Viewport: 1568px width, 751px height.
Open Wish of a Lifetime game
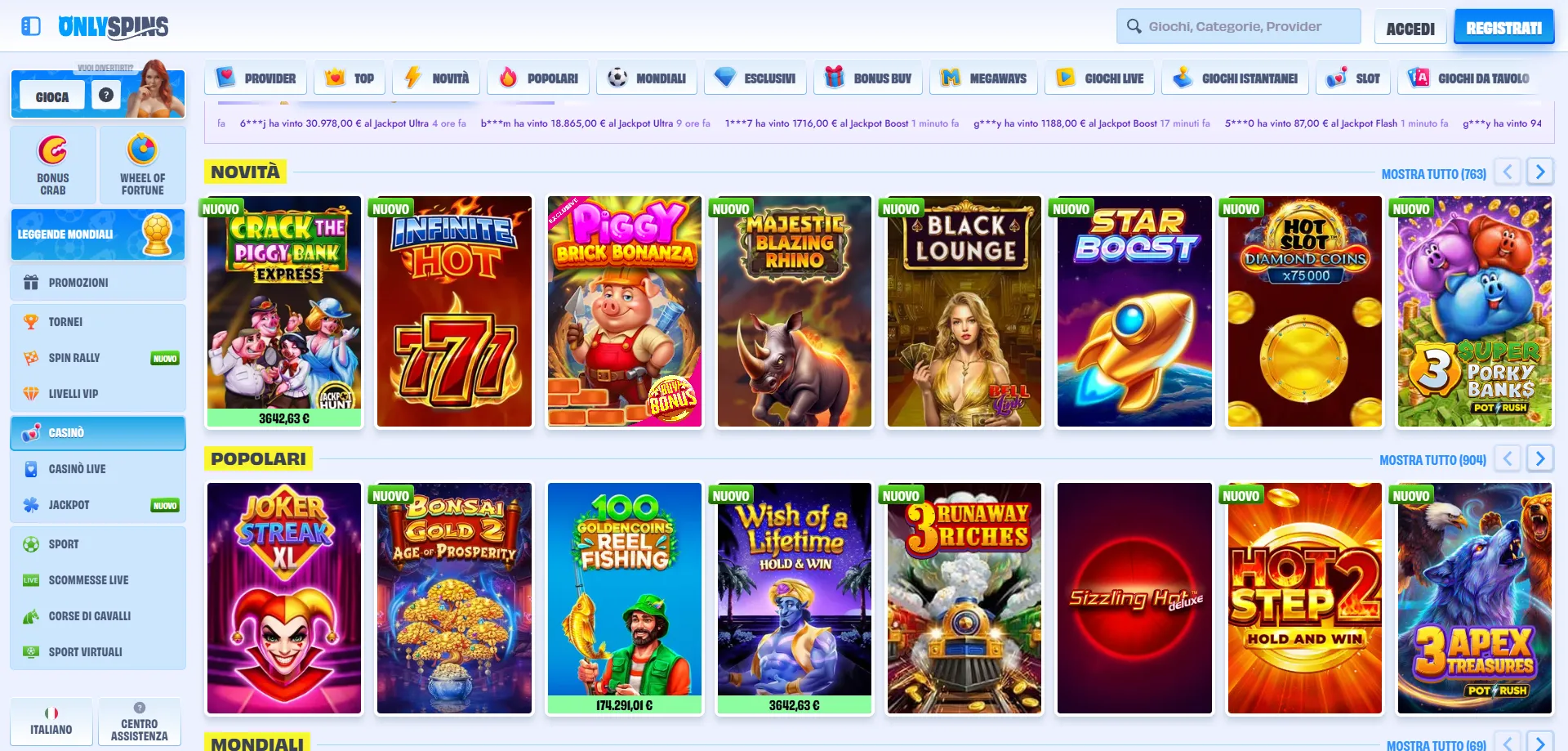click(x=795, y=598)
